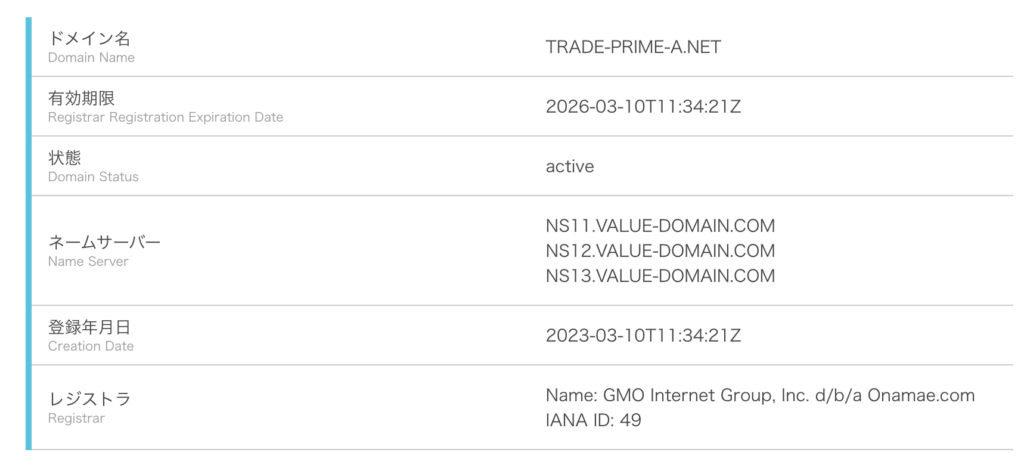Click the 登録年月日 row label
Viewport: 1024px width, 471px height.
pyautogui.click(x=89, y=327)
